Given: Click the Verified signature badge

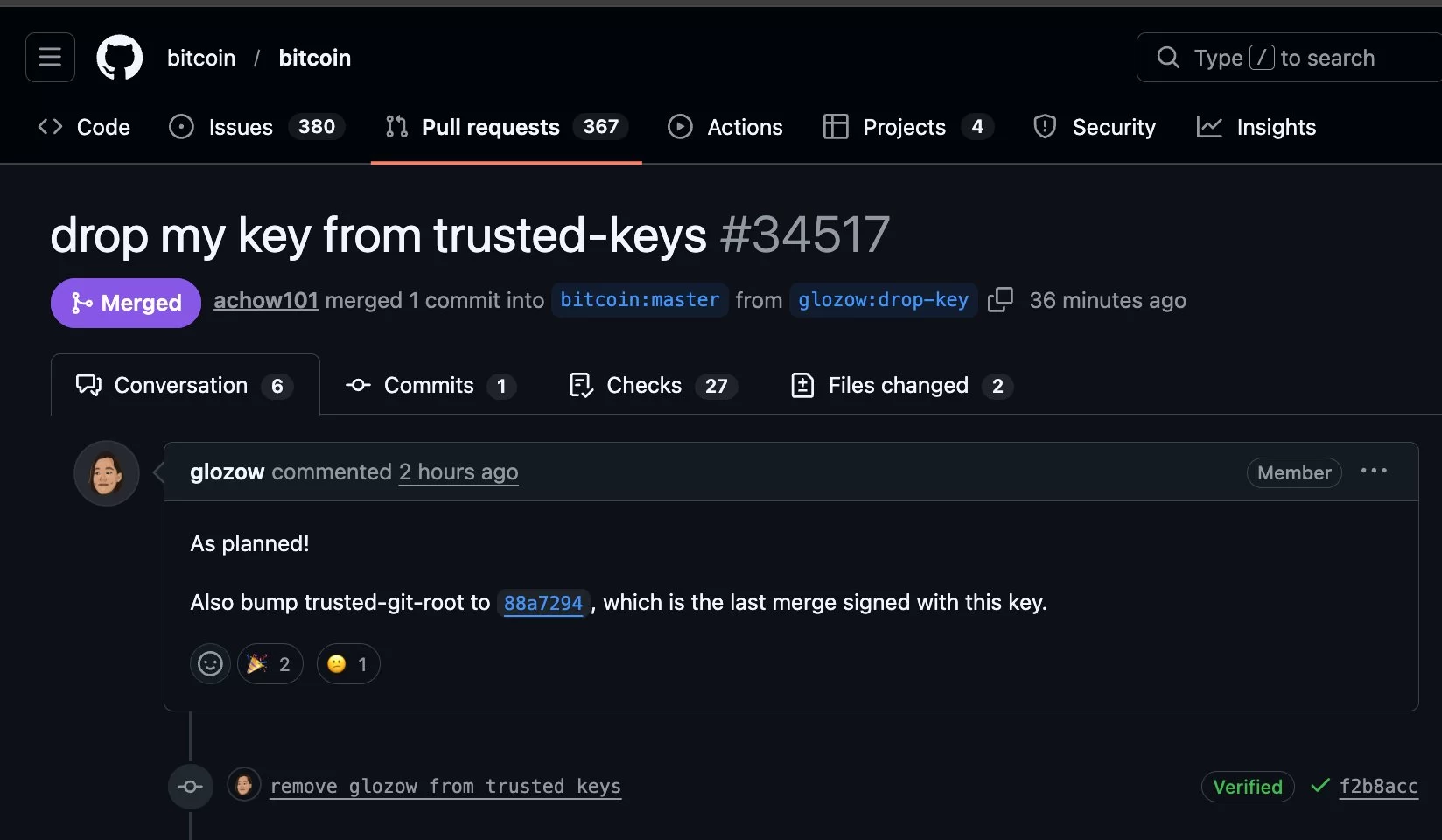Looking at the screenshot, I should 1247,787.
